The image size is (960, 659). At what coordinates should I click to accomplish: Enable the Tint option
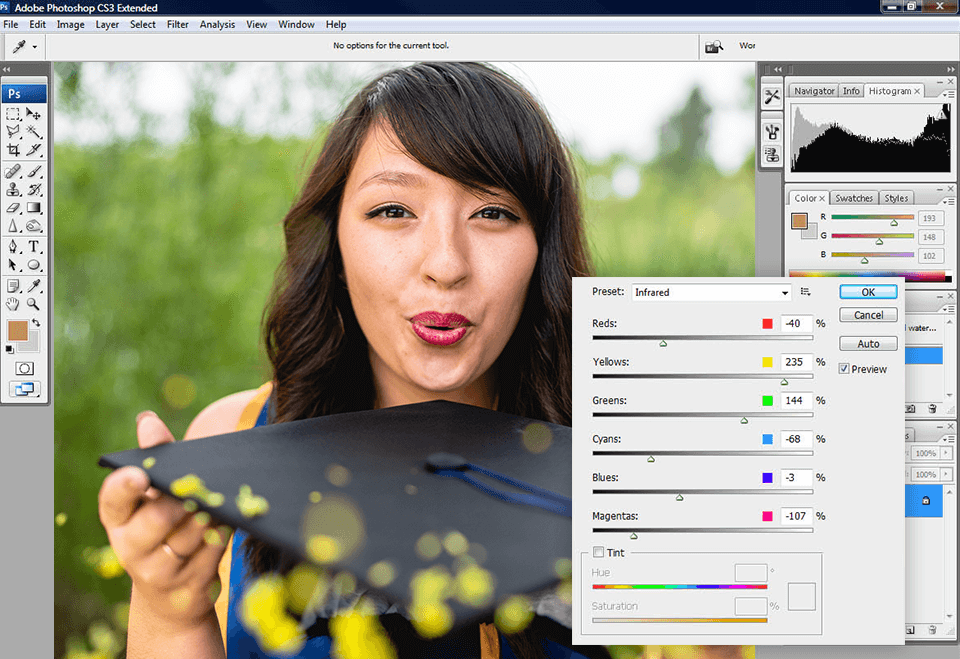598,552
